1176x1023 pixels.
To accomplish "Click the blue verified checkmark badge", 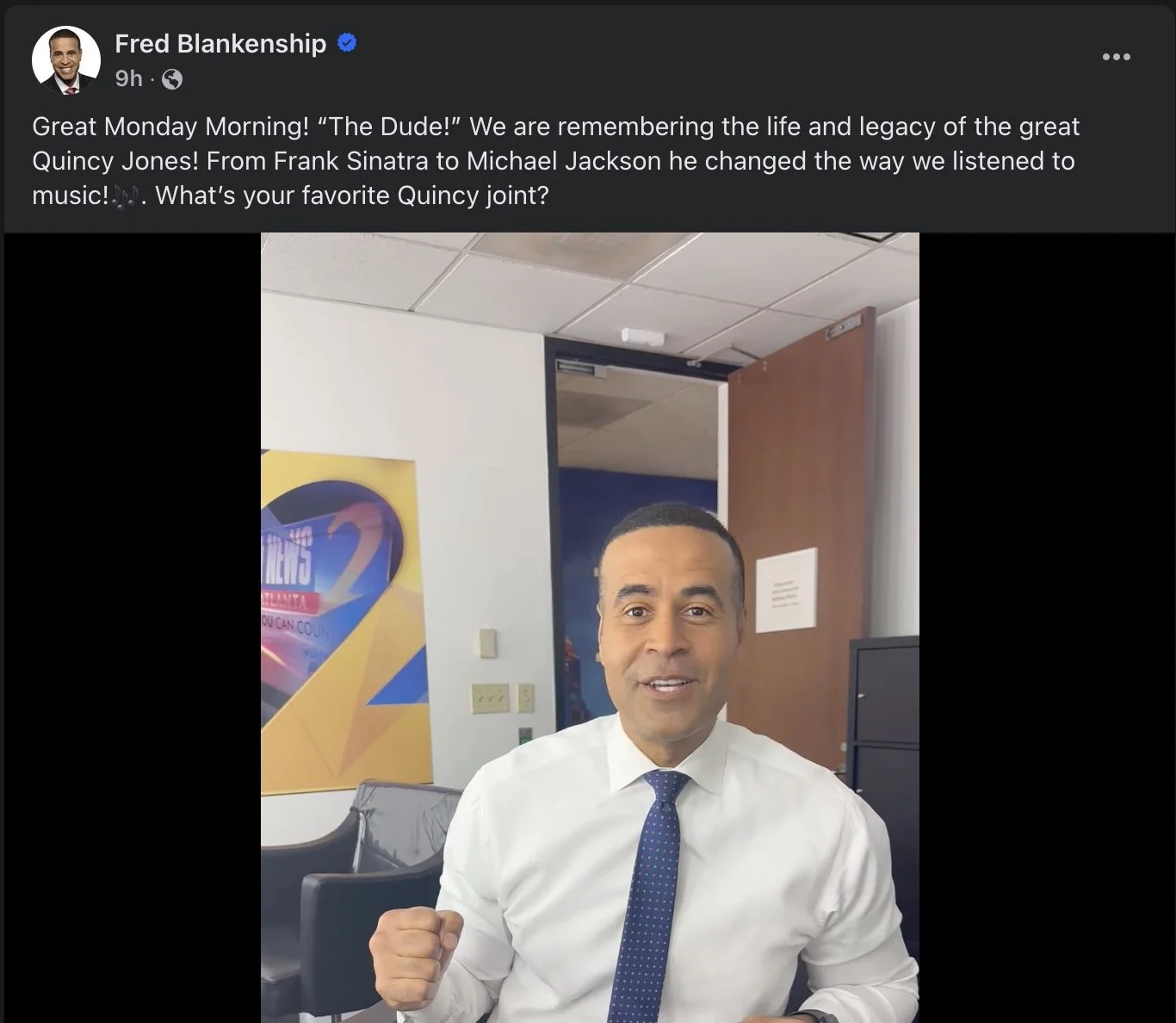I will (347, 42).
